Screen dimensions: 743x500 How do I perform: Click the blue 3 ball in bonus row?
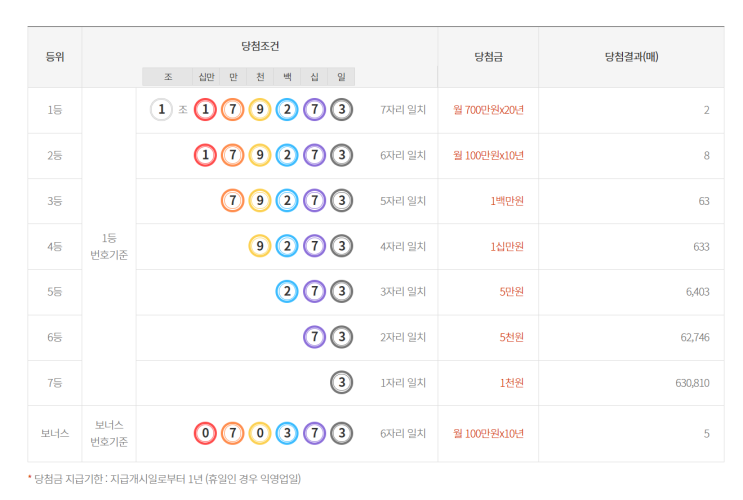point(287,433)
